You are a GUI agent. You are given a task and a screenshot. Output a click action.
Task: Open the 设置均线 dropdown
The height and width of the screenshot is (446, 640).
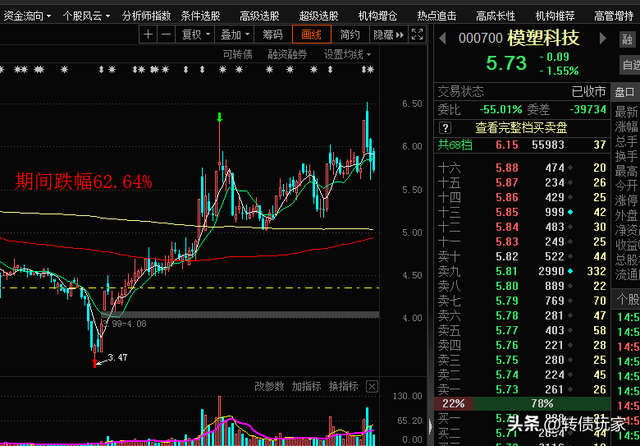pos(347,54)
